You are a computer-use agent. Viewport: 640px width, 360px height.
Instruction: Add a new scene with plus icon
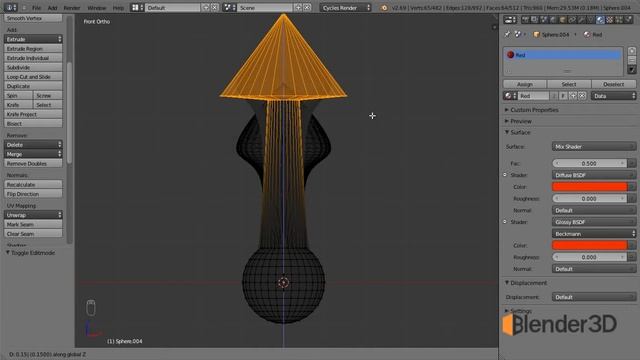tap(298, 8)
